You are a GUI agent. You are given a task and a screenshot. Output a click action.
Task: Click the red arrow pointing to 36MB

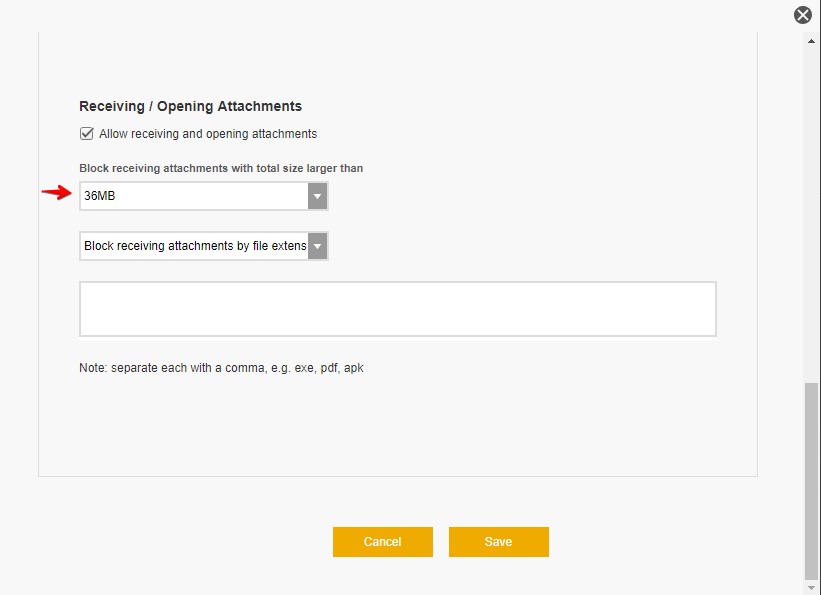point(57,194)
